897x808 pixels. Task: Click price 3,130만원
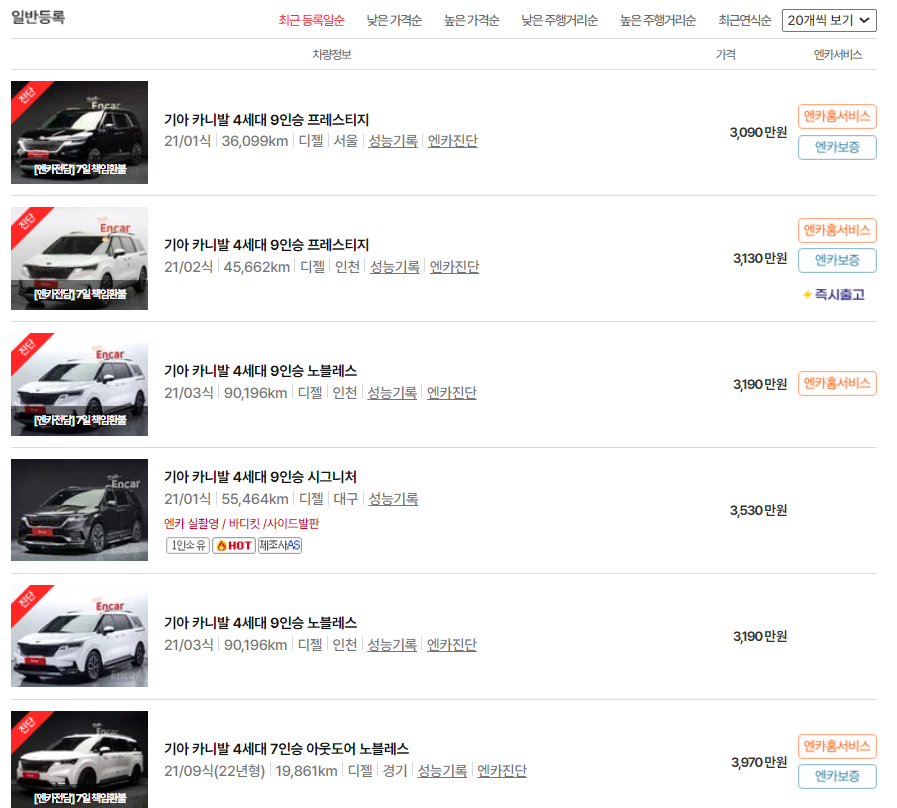(760, 259)
